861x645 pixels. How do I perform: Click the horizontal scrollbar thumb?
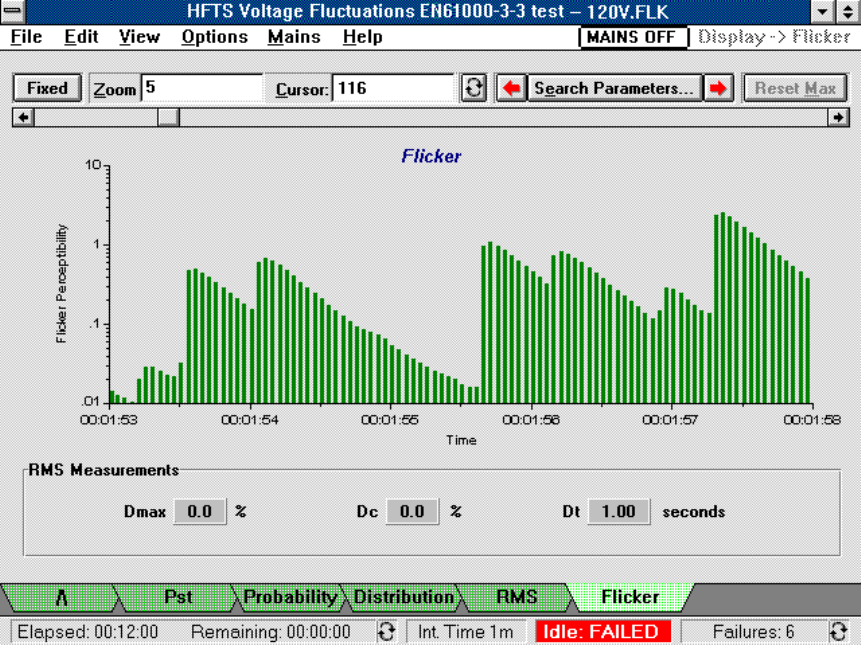(168, 116)
